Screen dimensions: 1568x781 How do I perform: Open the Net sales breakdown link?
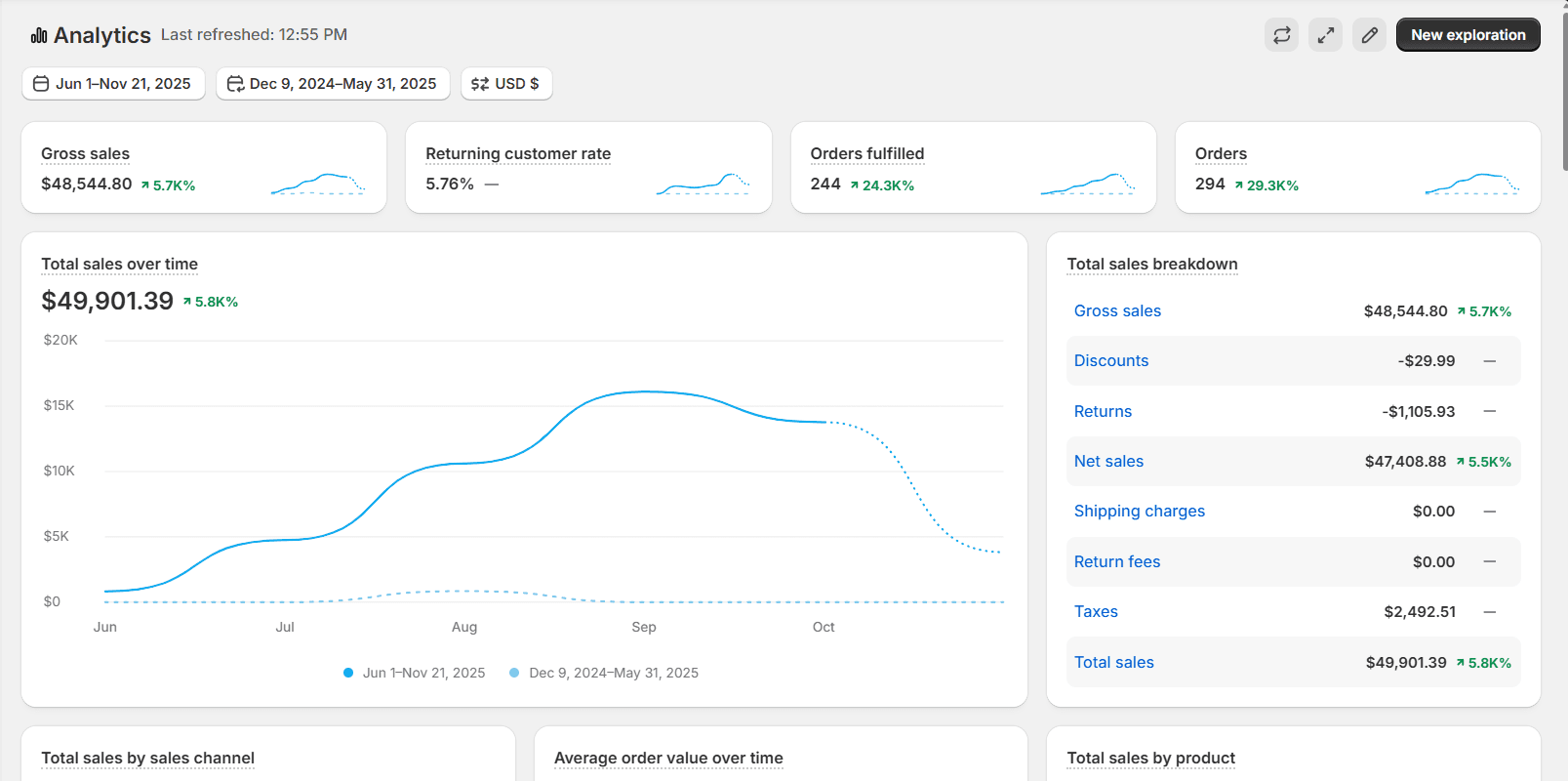click(x=1108, y=461)
